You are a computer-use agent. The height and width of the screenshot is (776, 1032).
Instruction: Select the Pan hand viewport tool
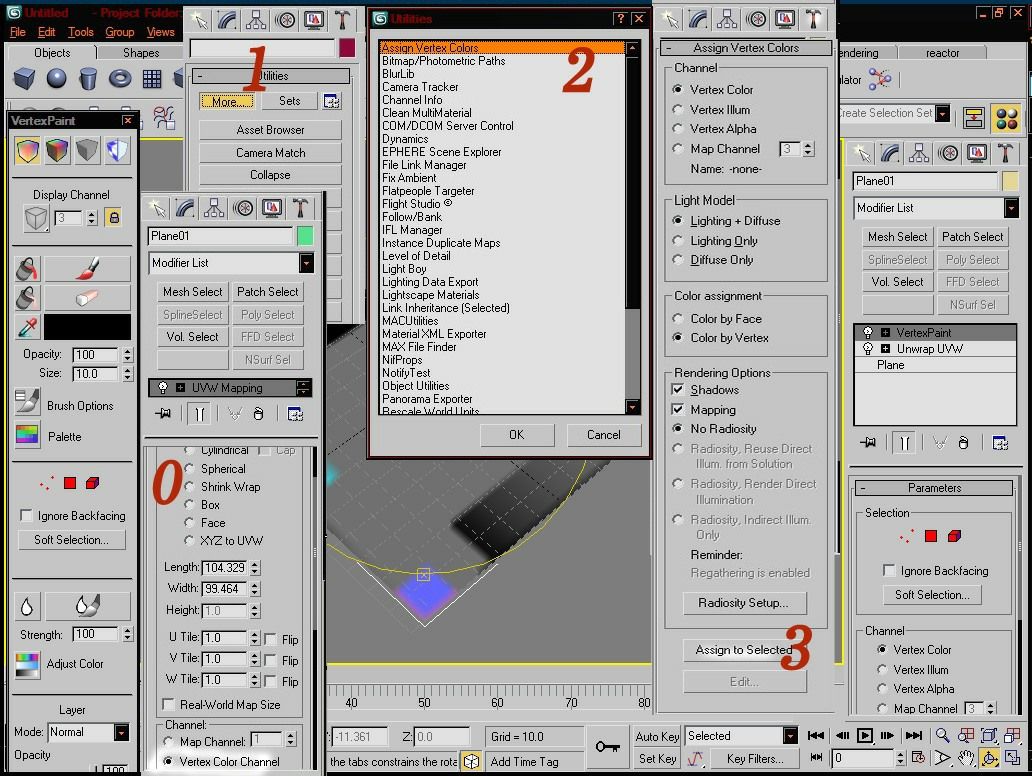click(965, 758)
